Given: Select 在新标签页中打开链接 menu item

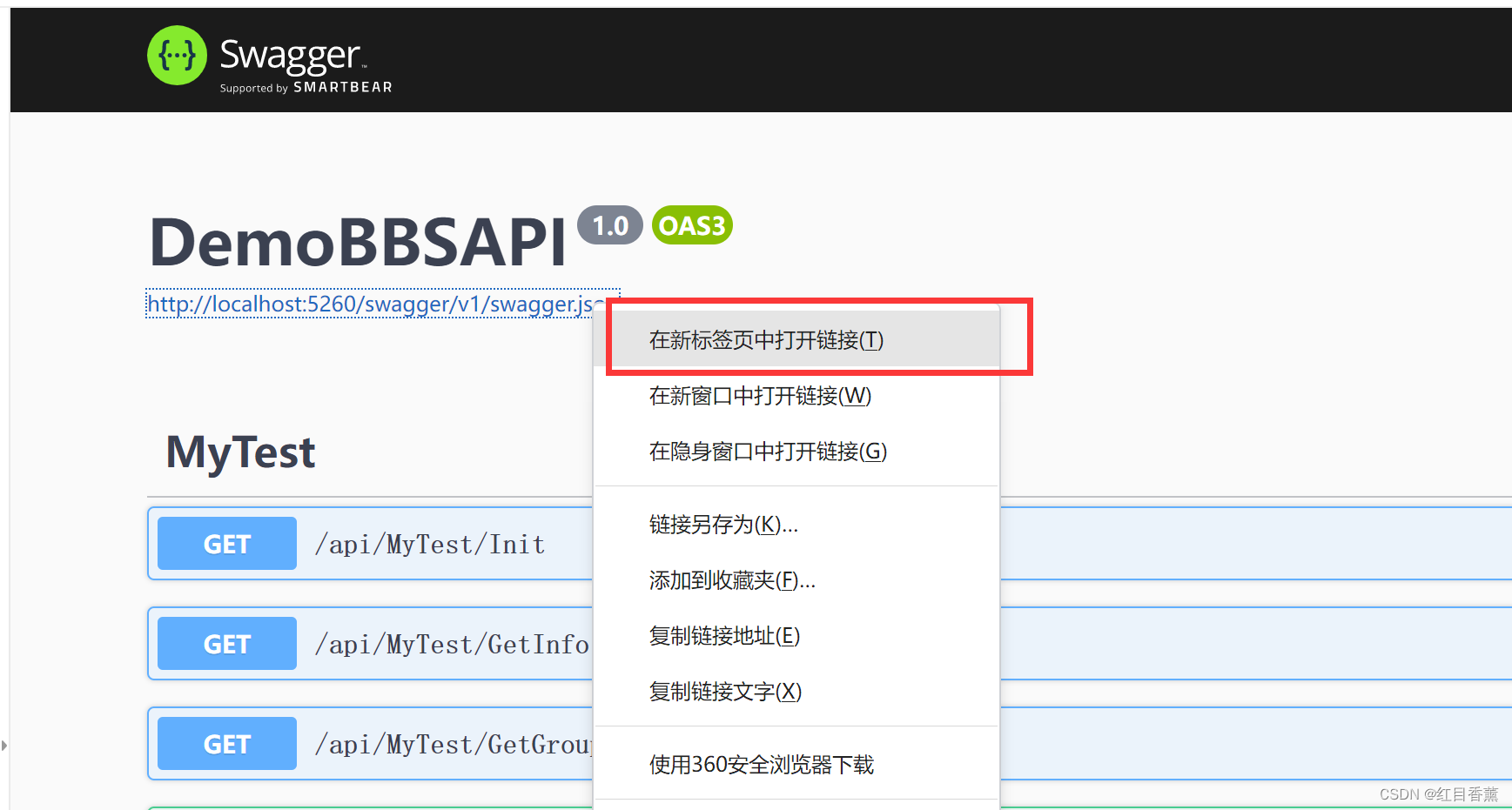Looking at the screenshot, I should pyautogui.click(x=765, y=340).
